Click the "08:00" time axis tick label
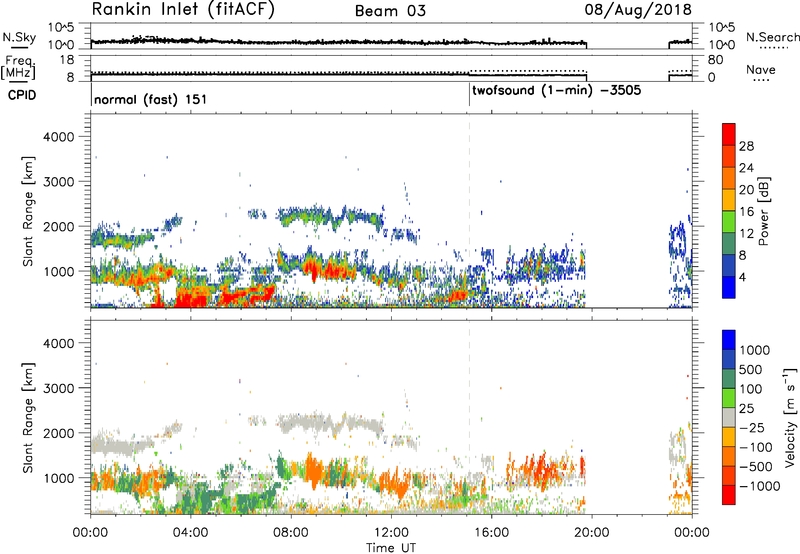The width and height of the screenshot is (800, 554). coord(291,532)
